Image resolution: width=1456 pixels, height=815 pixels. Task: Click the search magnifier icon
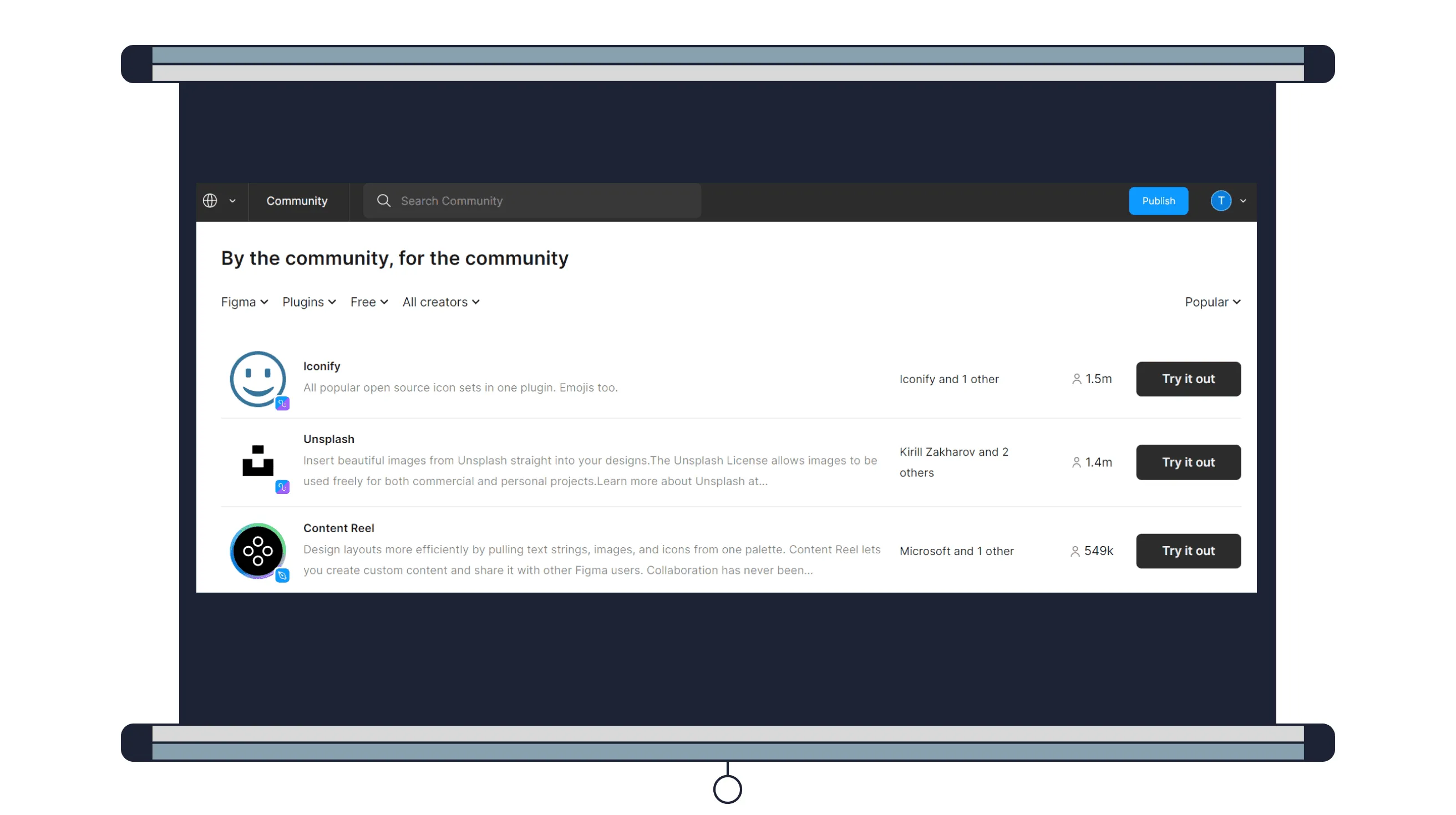[383, 200]
